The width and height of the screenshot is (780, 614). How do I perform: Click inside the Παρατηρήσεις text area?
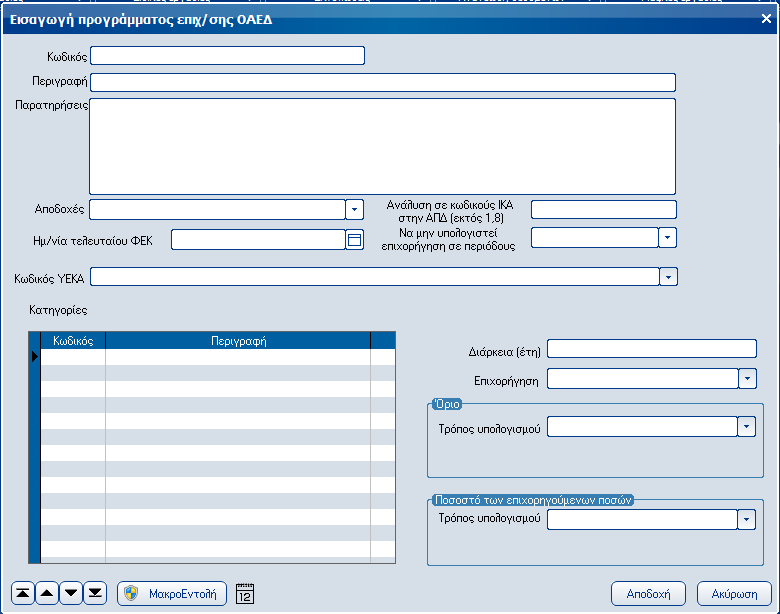pos(383,146)
